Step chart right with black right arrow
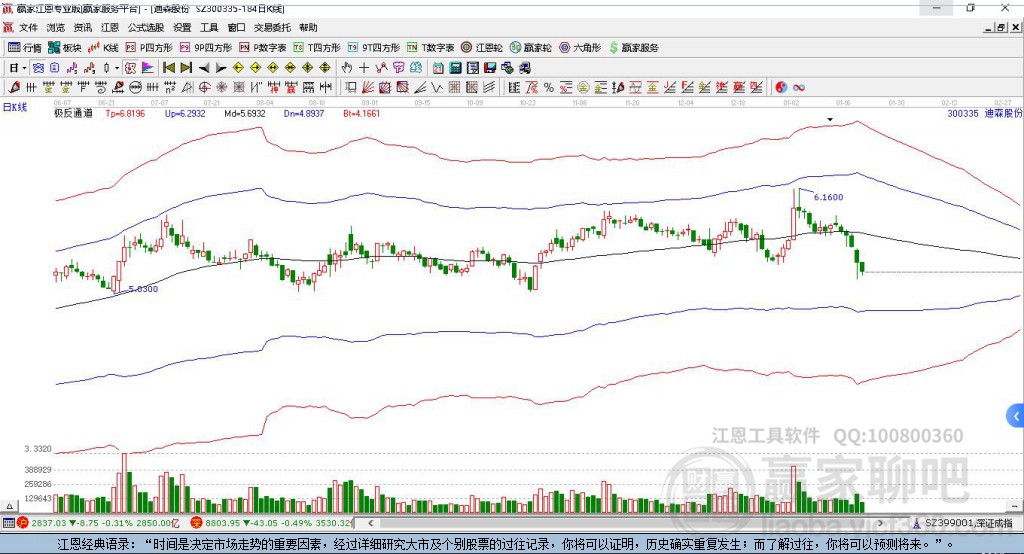 (221, 67)
